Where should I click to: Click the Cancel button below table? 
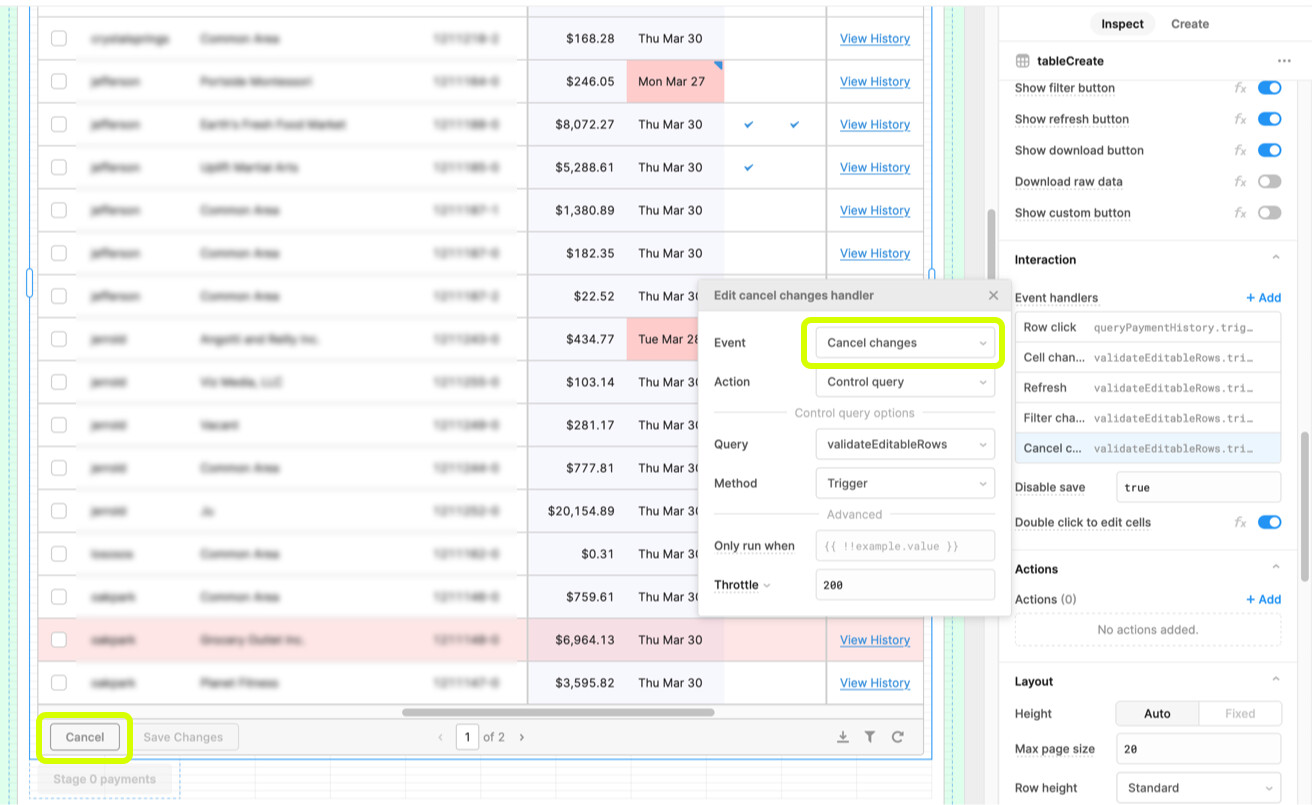pos(85,737)
